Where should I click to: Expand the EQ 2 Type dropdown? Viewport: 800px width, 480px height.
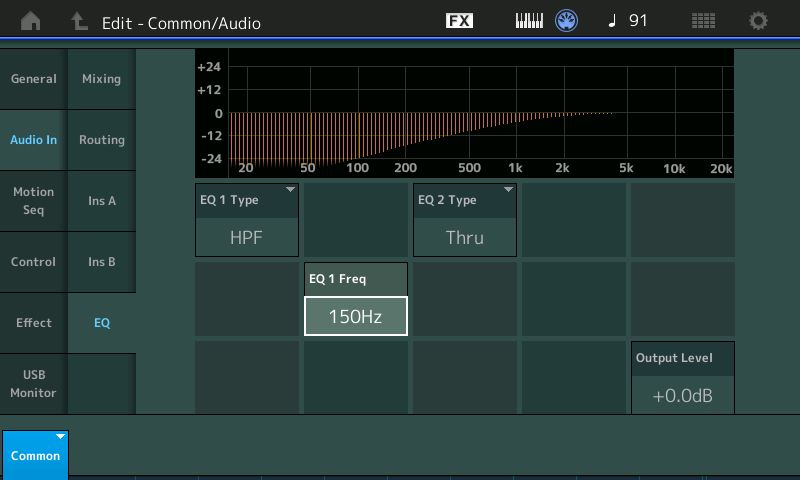tap(465, 220)
